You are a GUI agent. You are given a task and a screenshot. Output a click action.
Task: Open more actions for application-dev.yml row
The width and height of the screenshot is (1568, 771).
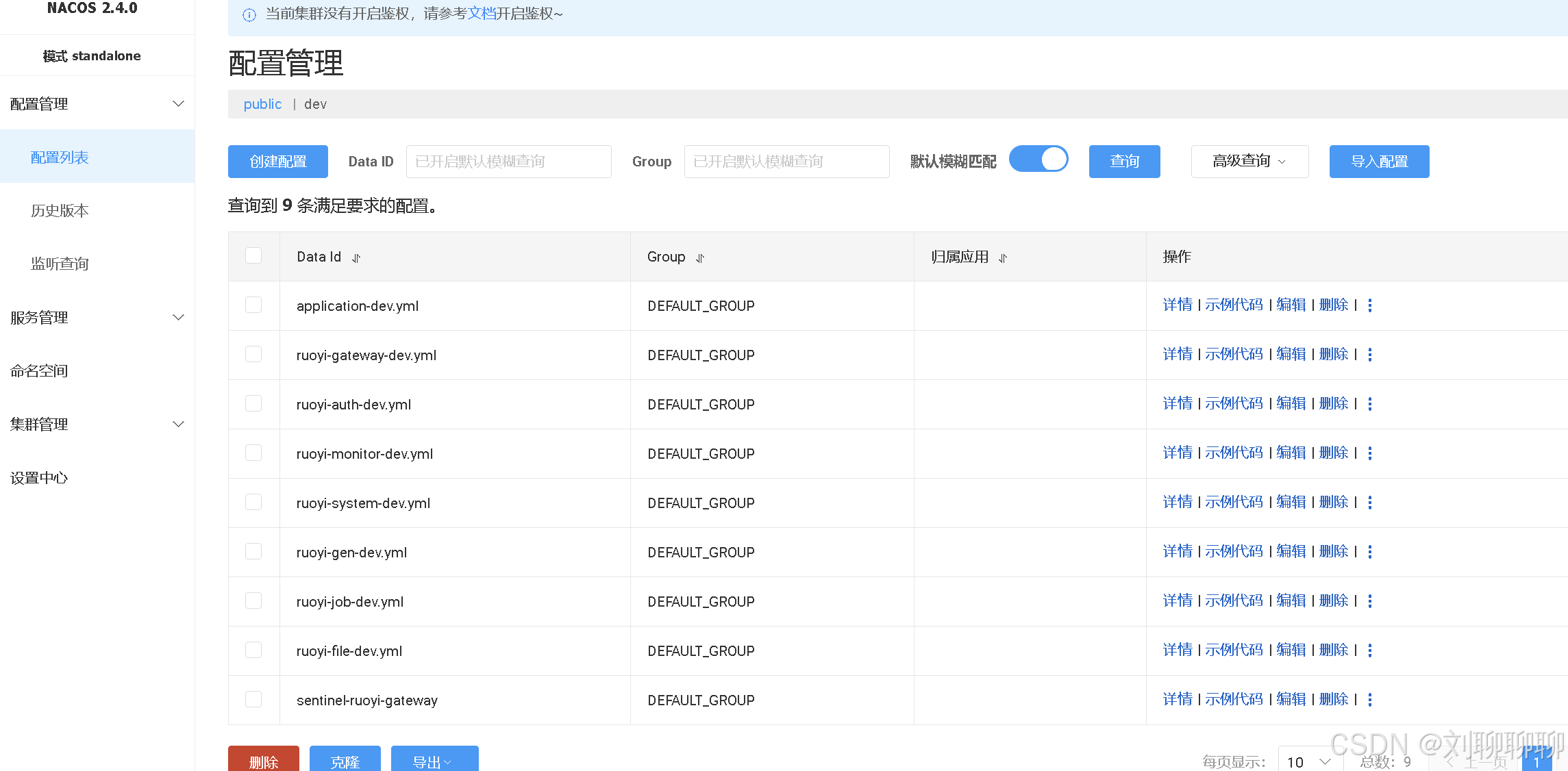point(1370,305)
